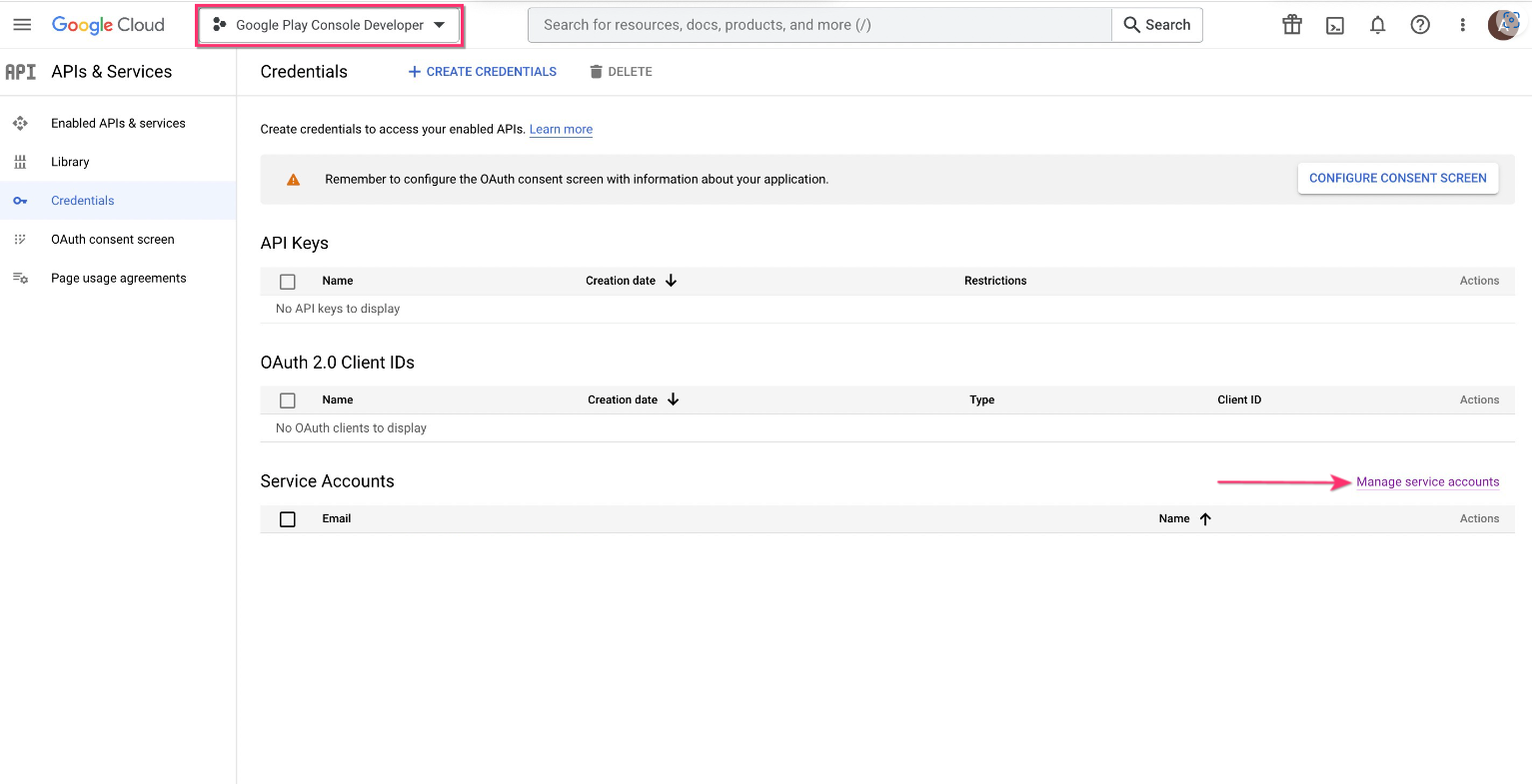Go to OAuth consent screen

(x=113, y=240)
